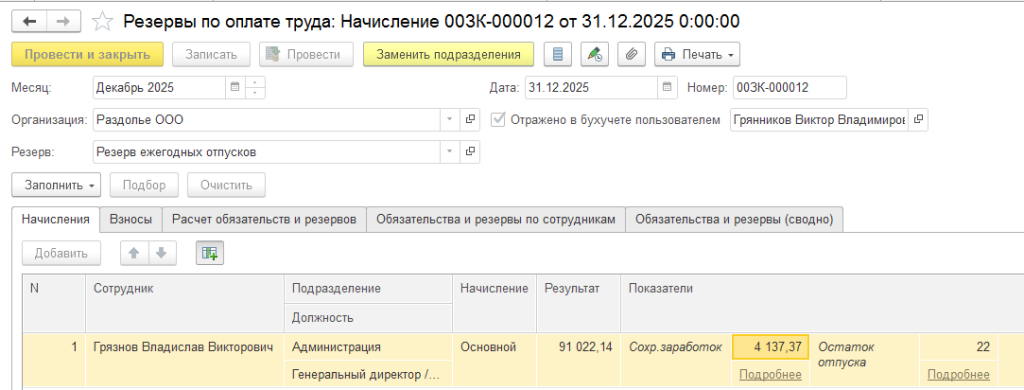Click the Добавить button
Image resolution: width=1024 pixels, height=390 pixels.
coord(61,254)
